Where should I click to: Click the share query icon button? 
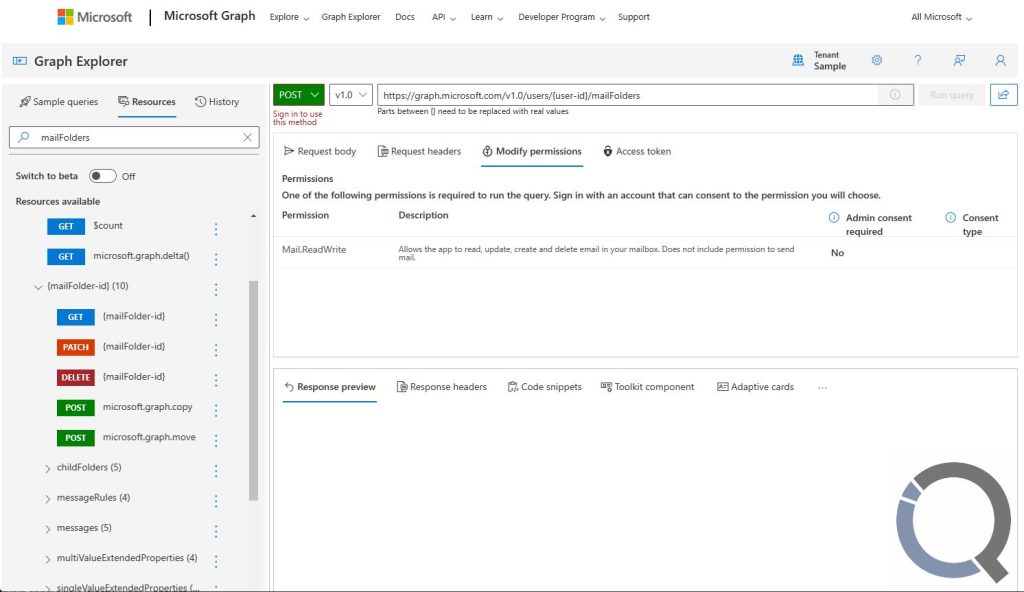tap(1003, 95)
